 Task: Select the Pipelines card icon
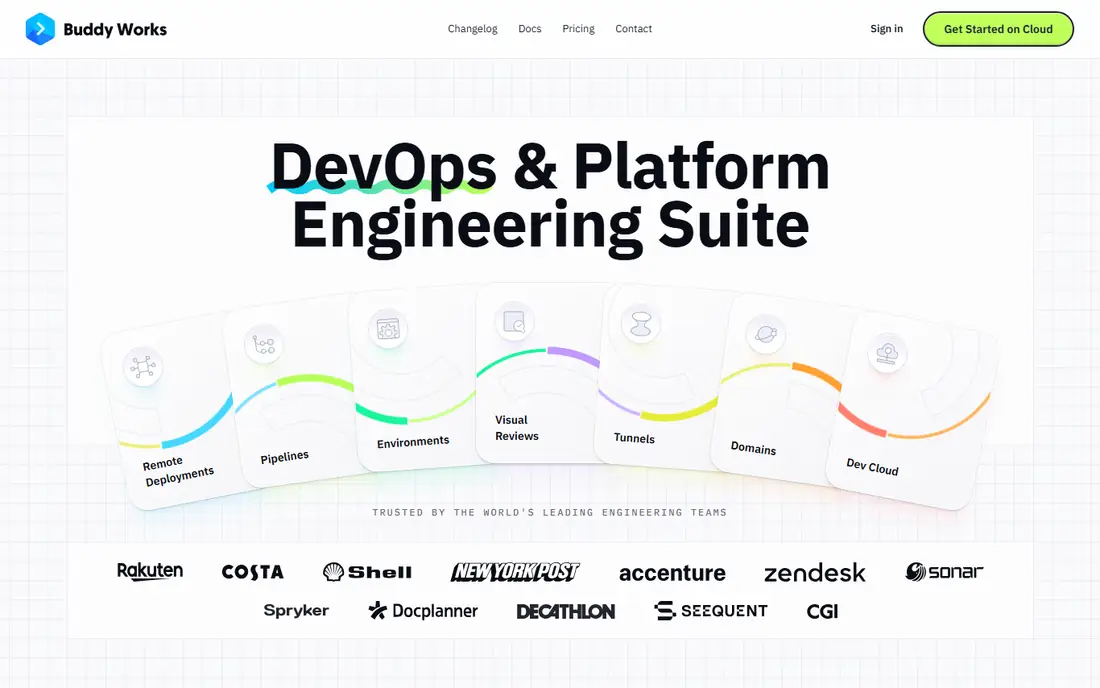point(264,344)
